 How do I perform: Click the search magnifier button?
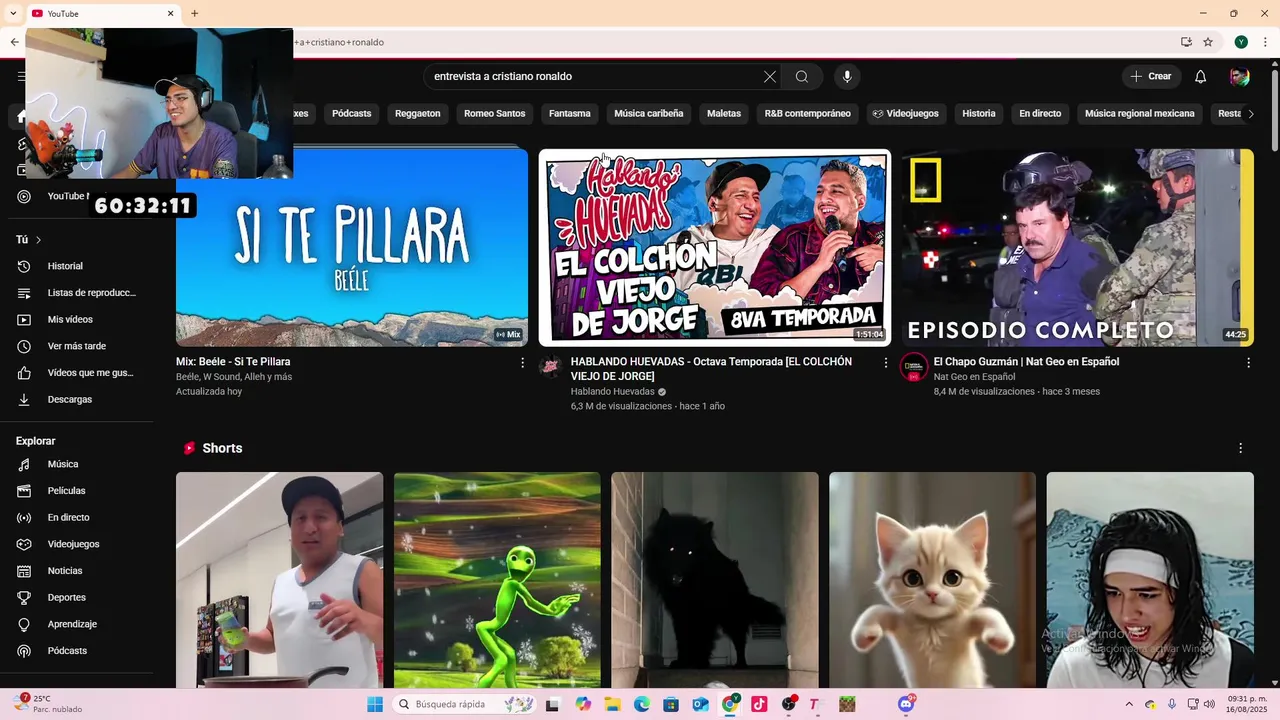pyautogui.click(x=802, y=77)
